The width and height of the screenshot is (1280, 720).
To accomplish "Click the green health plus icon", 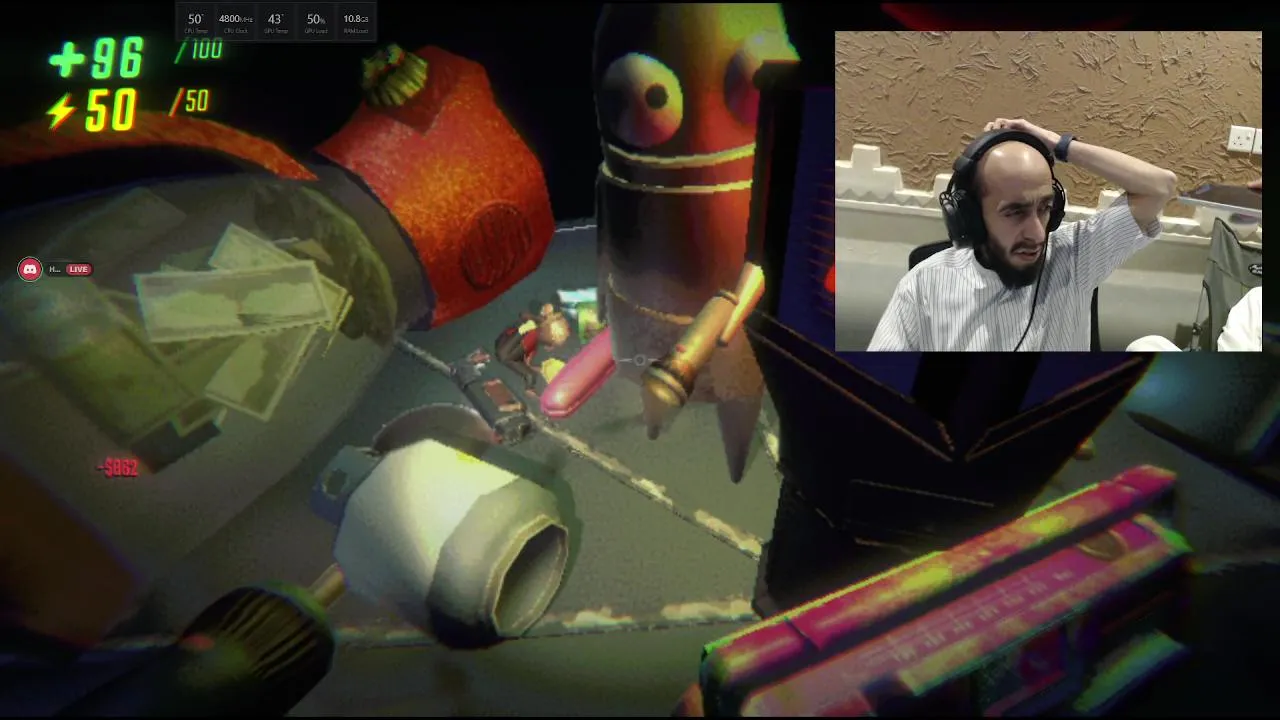I will [x=67, y=60].
